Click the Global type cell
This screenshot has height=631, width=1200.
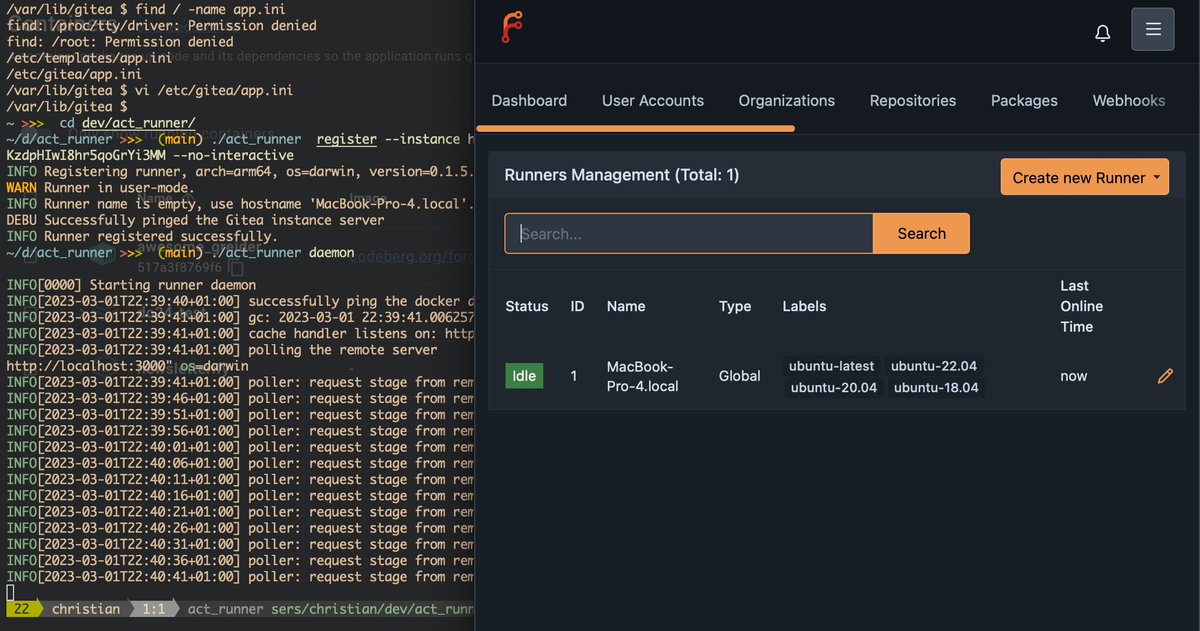click(740, 376)
